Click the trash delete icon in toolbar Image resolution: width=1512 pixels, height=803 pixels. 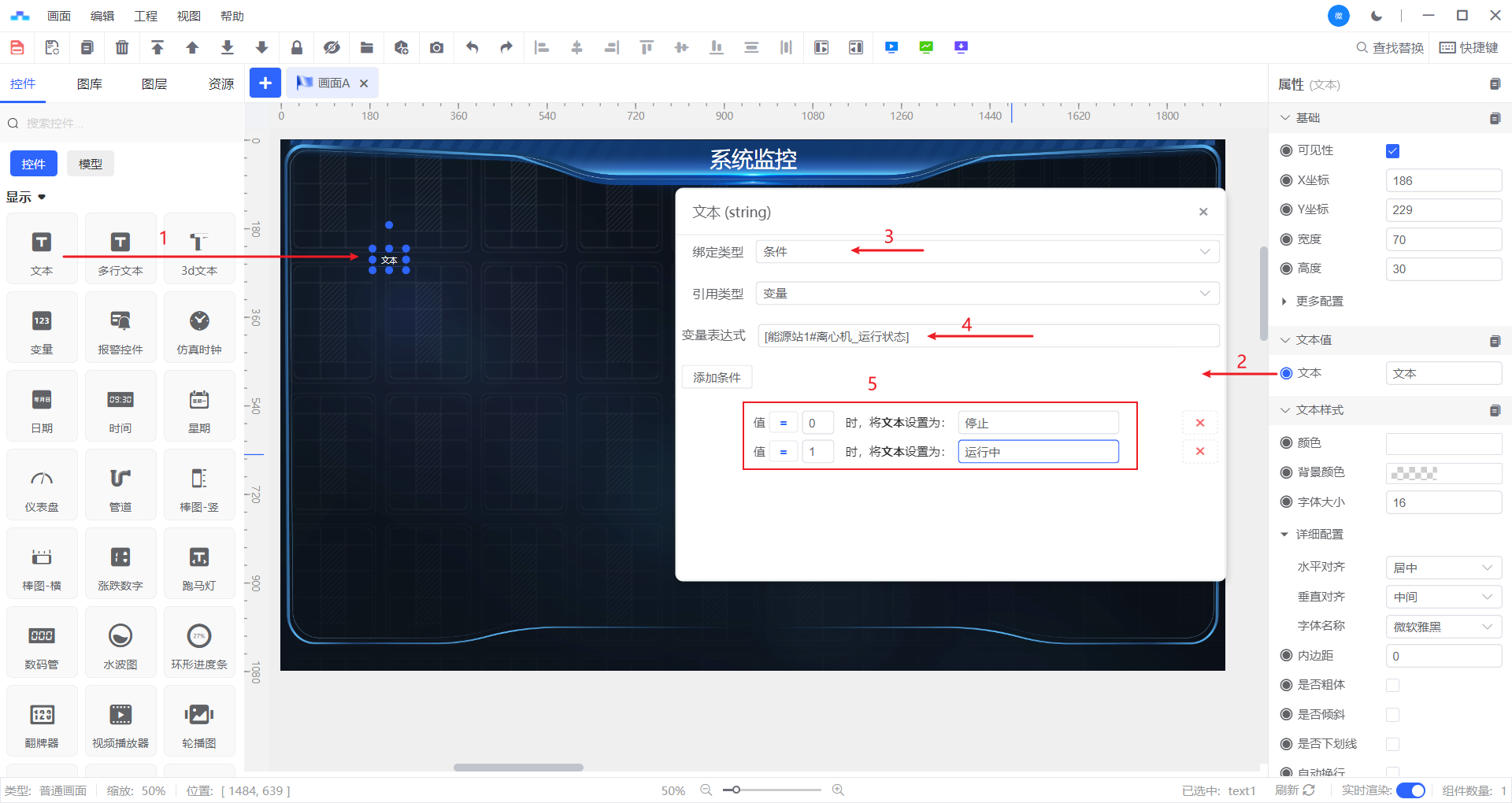pos(122,47)
